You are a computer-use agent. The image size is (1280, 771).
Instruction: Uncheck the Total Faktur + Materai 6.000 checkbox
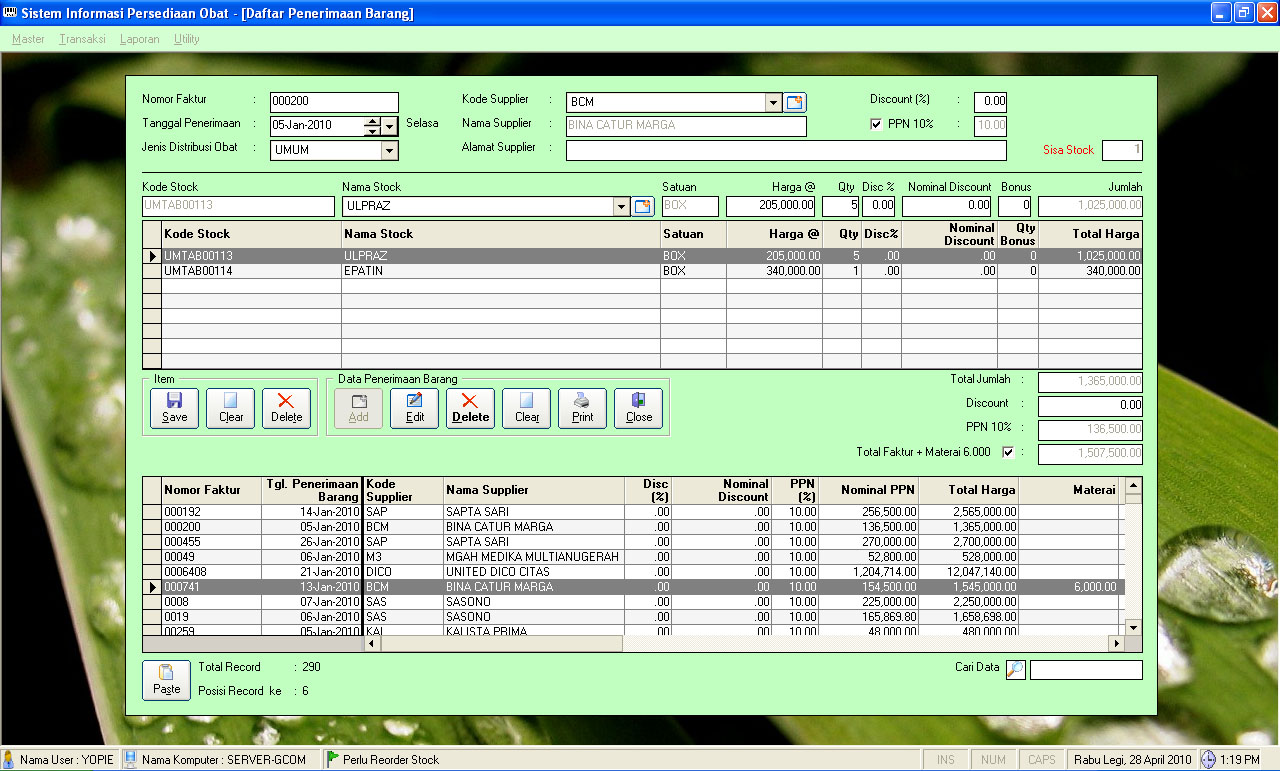click(x=1008, y=452)
